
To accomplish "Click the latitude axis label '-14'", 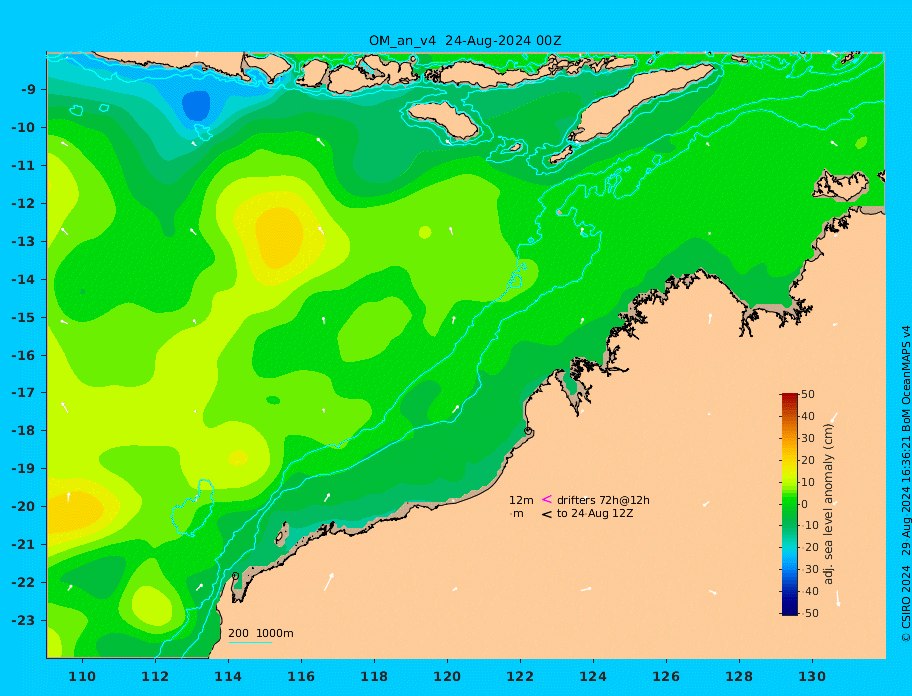I will 24,280.
